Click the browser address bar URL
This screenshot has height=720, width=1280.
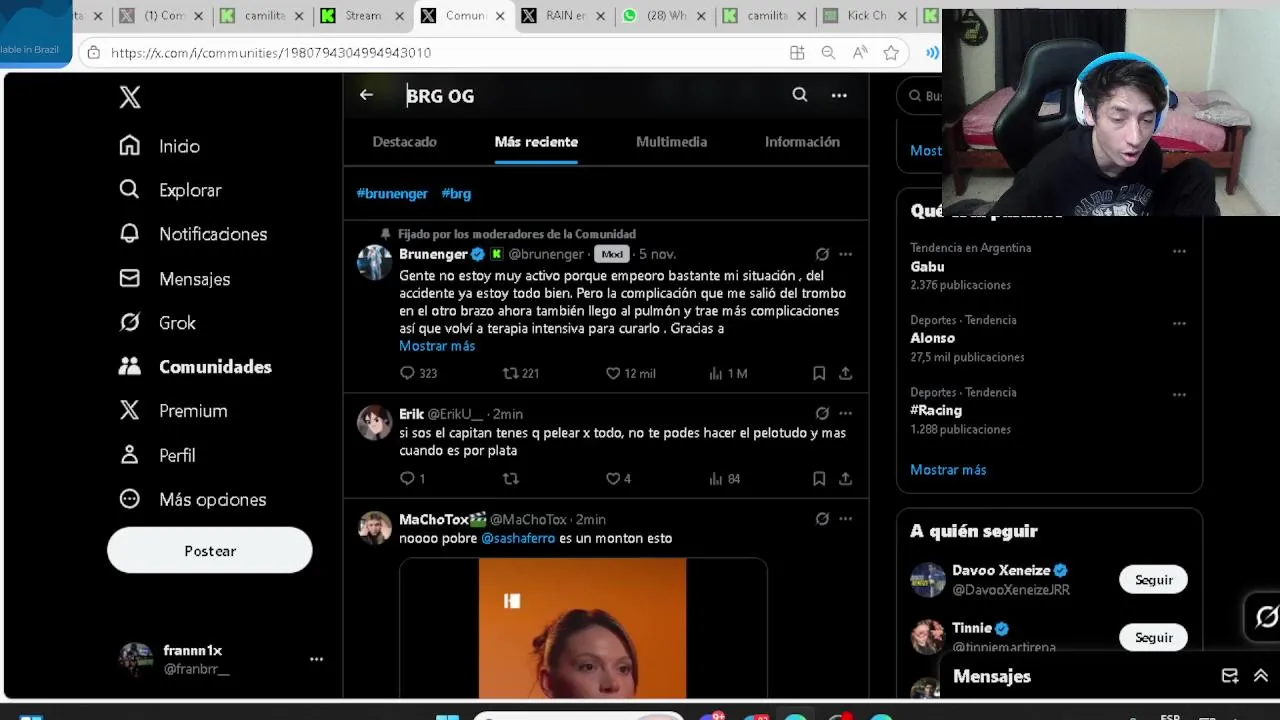[271, 53]
